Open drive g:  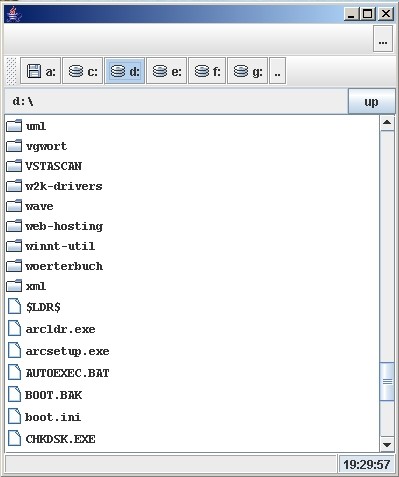[247, 71]
